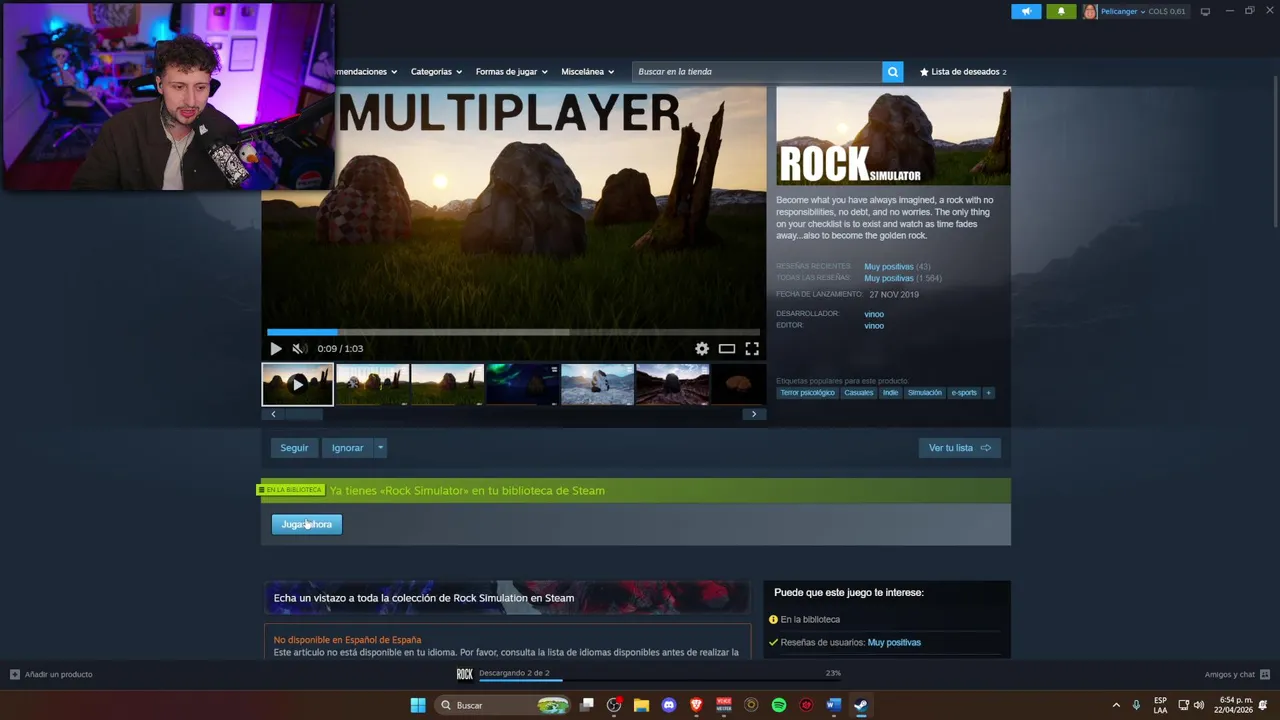Open the Windows notification center bell
The image size is (1280, 720).
(x=1264, y=705)
